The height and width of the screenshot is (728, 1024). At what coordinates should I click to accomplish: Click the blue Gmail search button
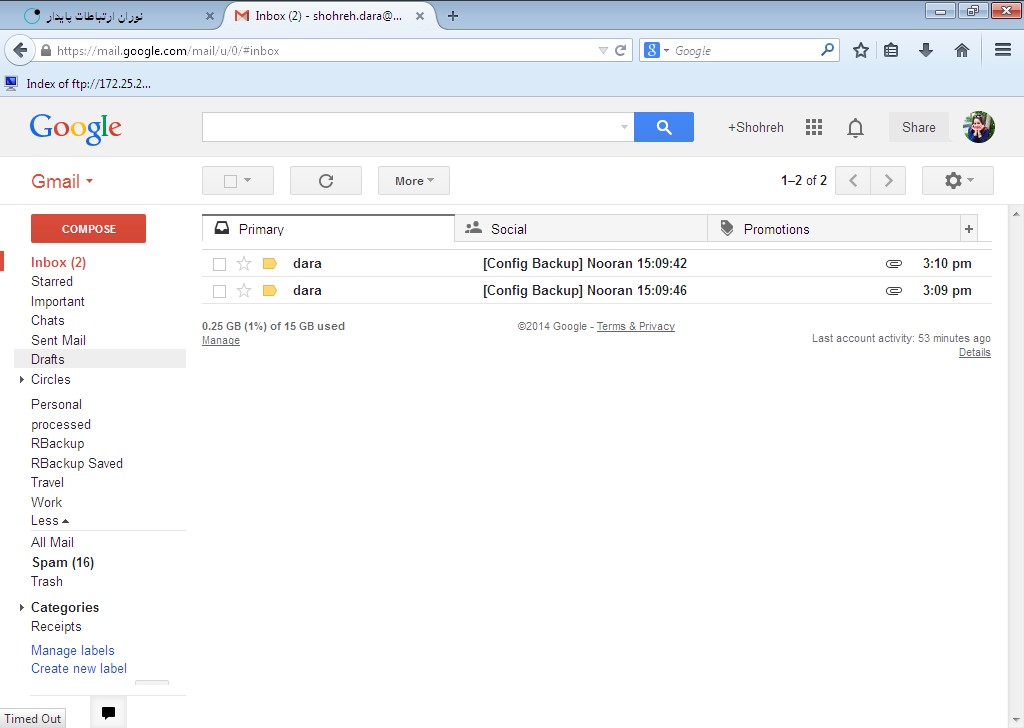(x=664, y=127)
